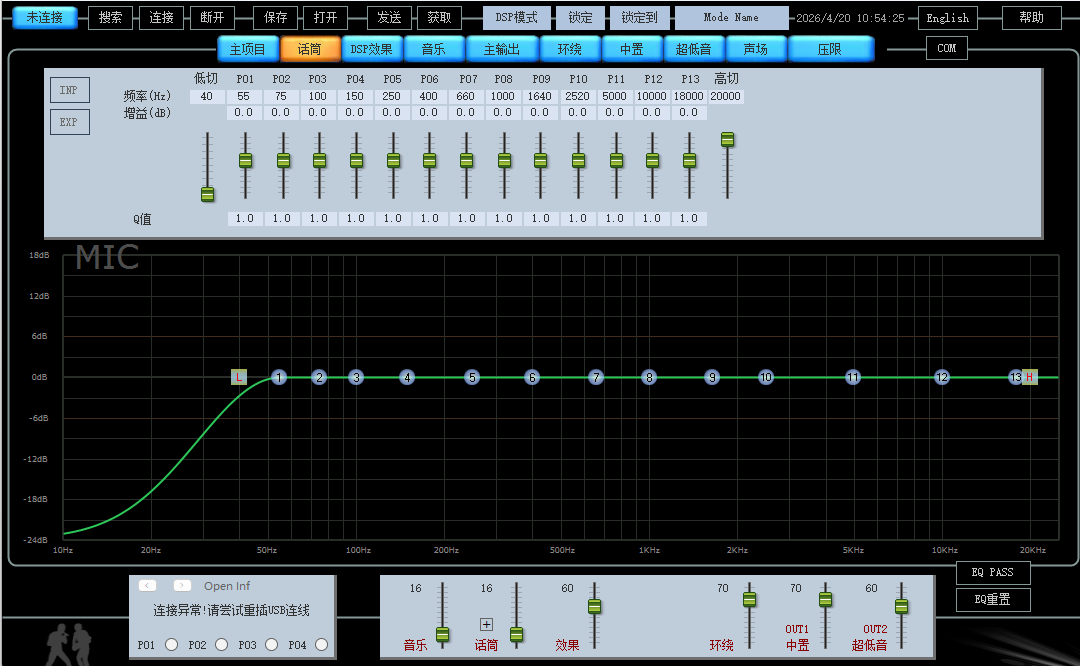
Task: Select the P03 preset radio button
Action: click(x=272, y=645)
